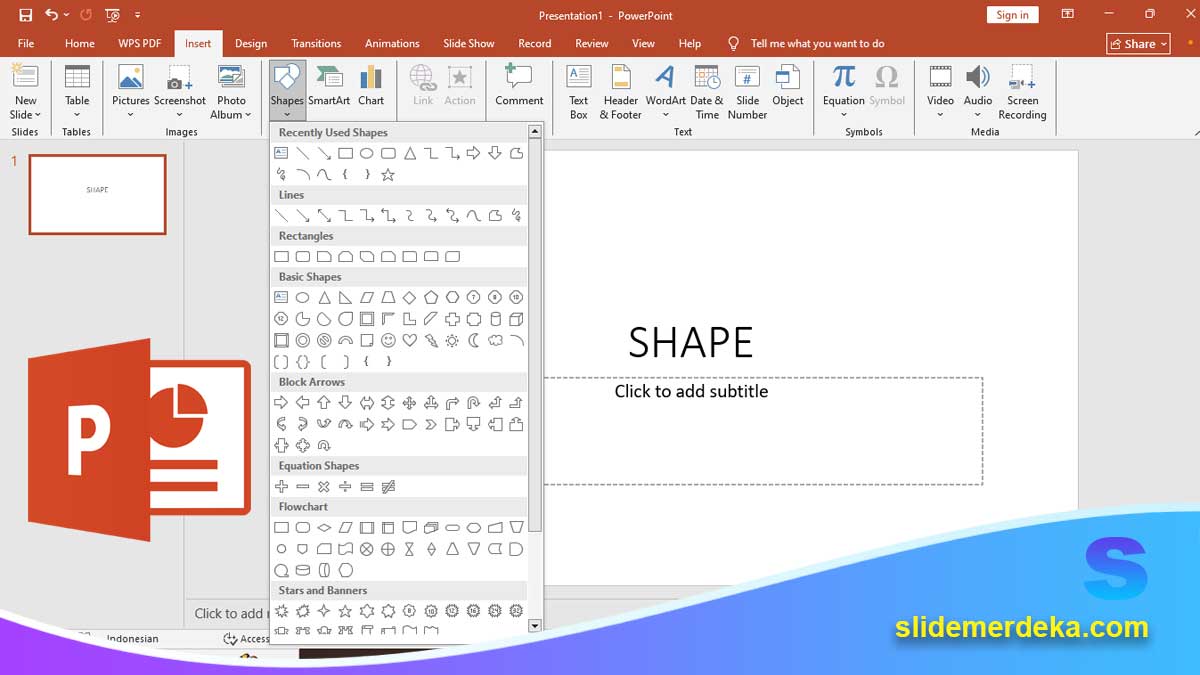Choose the Diamond shape in Basic Shapes

click(409, 298)
